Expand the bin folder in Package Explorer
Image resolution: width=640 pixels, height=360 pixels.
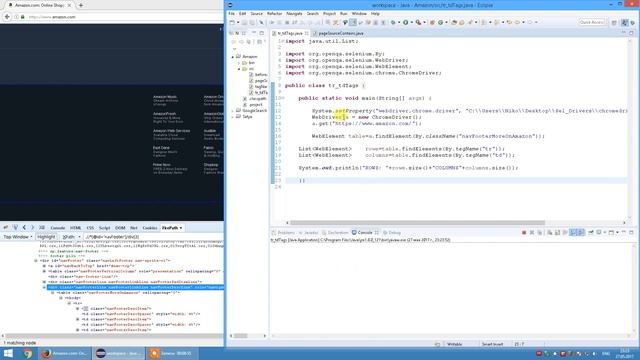[239, 63]
